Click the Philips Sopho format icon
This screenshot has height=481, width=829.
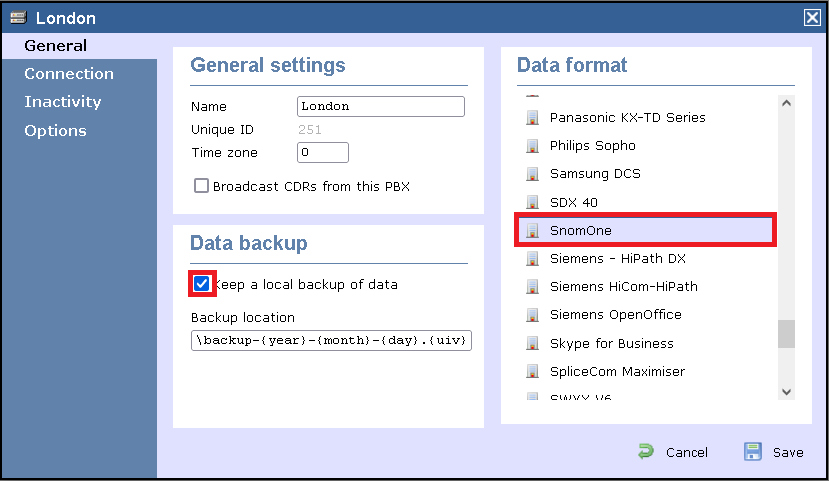coord(532,146)
